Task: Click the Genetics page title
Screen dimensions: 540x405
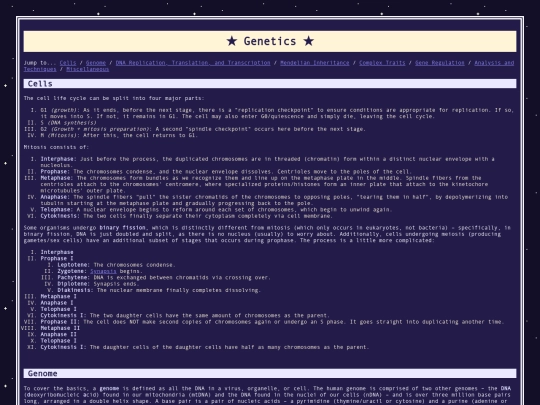Action: click(x=270, y=41)
